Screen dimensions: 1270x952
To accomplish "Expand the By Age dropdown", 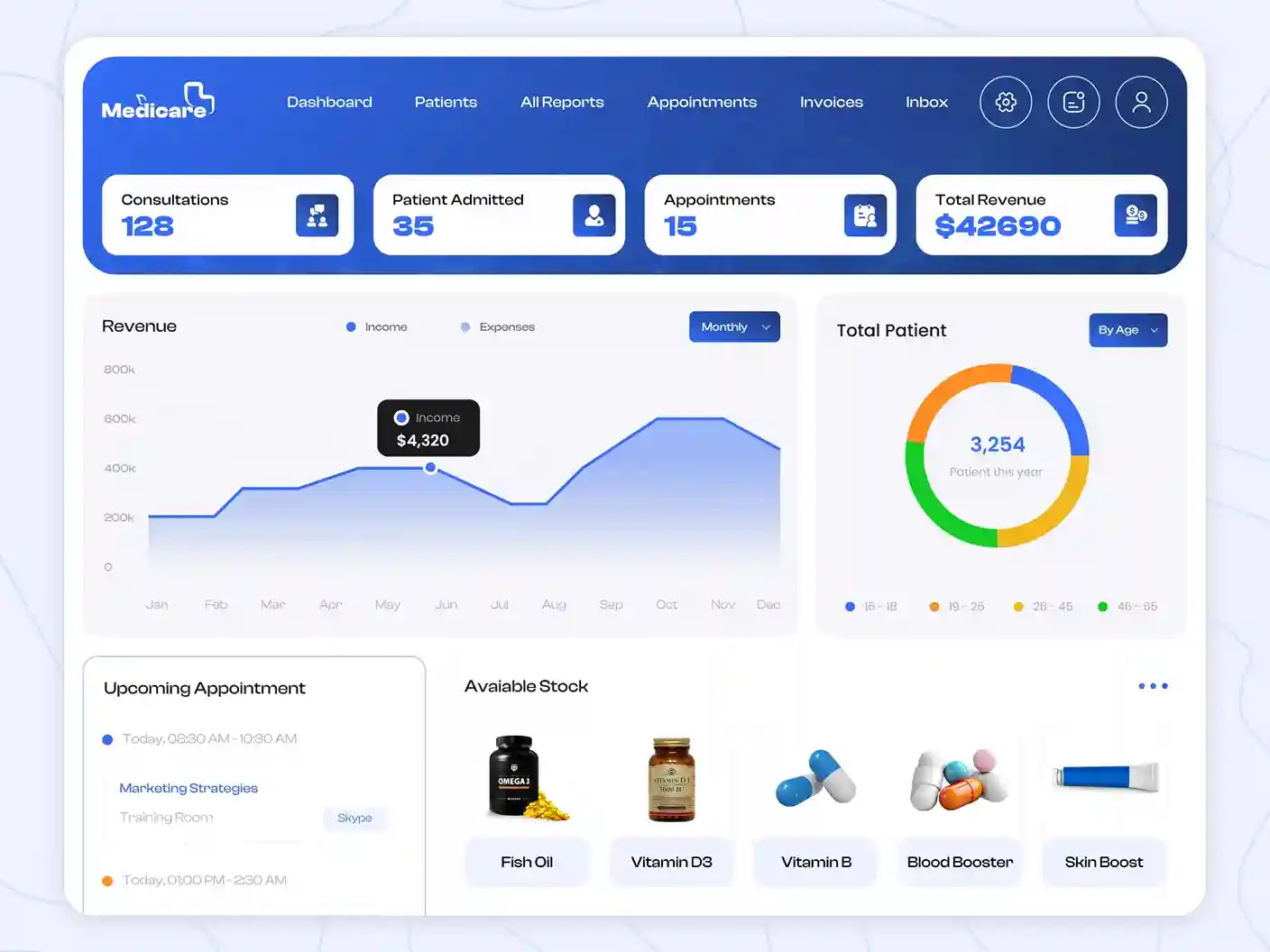I will click(x=1127, y=330).
